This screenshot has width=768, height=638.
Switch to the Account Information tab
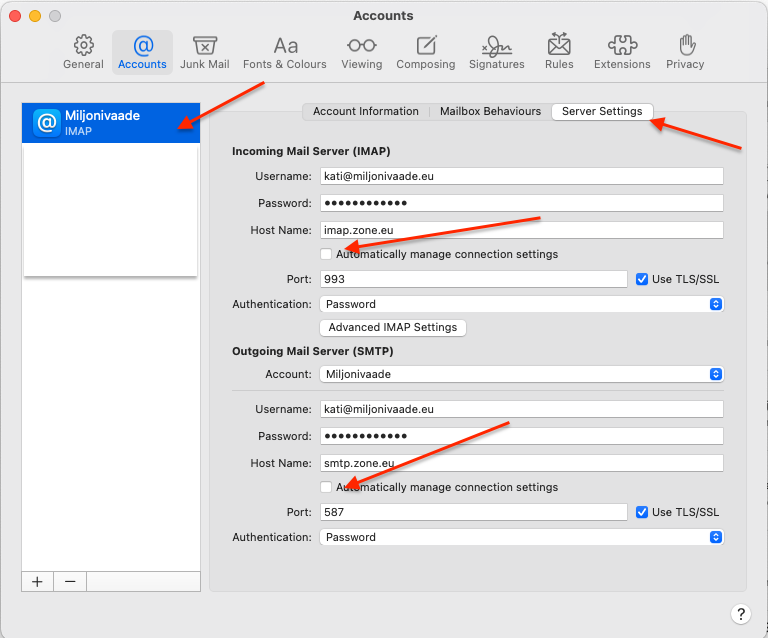(x=365, y=111)
